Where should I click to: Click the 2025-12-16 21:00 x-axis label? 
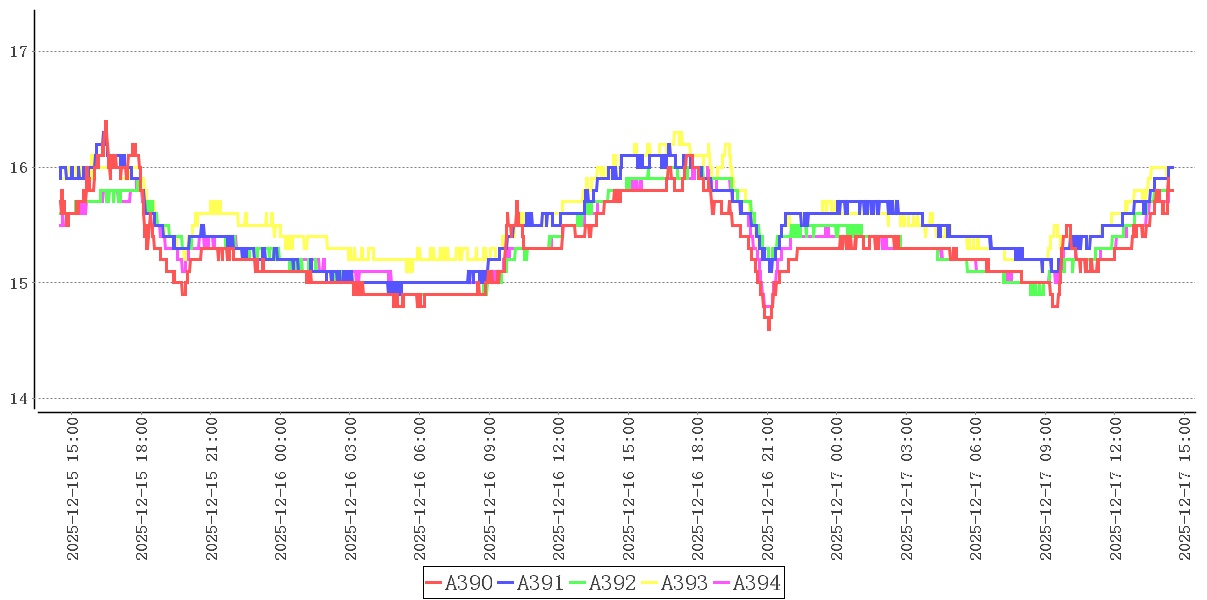pos(768,489)
